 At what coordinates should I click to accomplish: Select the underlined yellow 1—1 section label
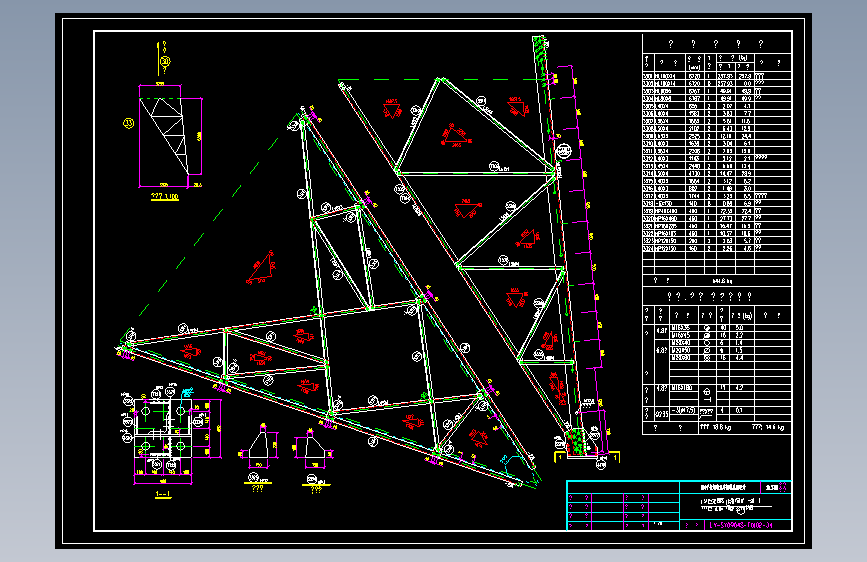(x=163, y=495)
